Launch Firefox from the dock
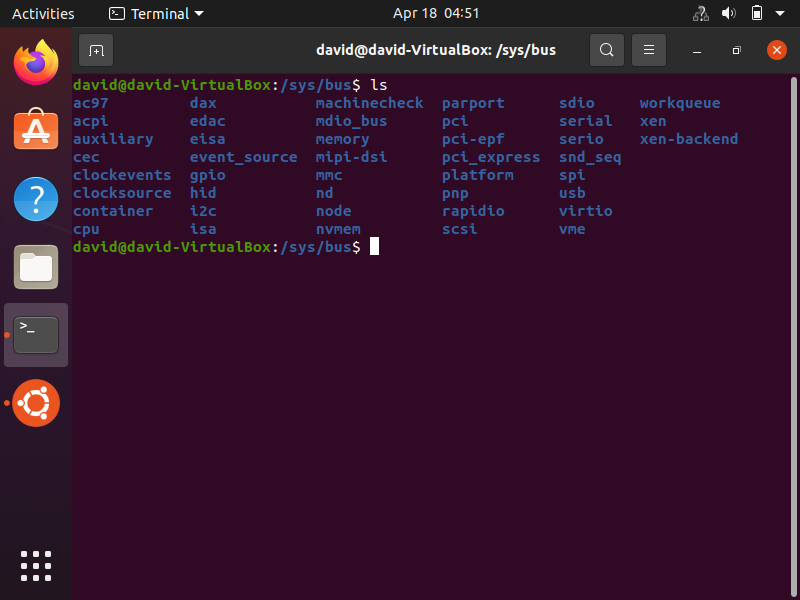This screenshot has height=600, width=800. [36, 63]
